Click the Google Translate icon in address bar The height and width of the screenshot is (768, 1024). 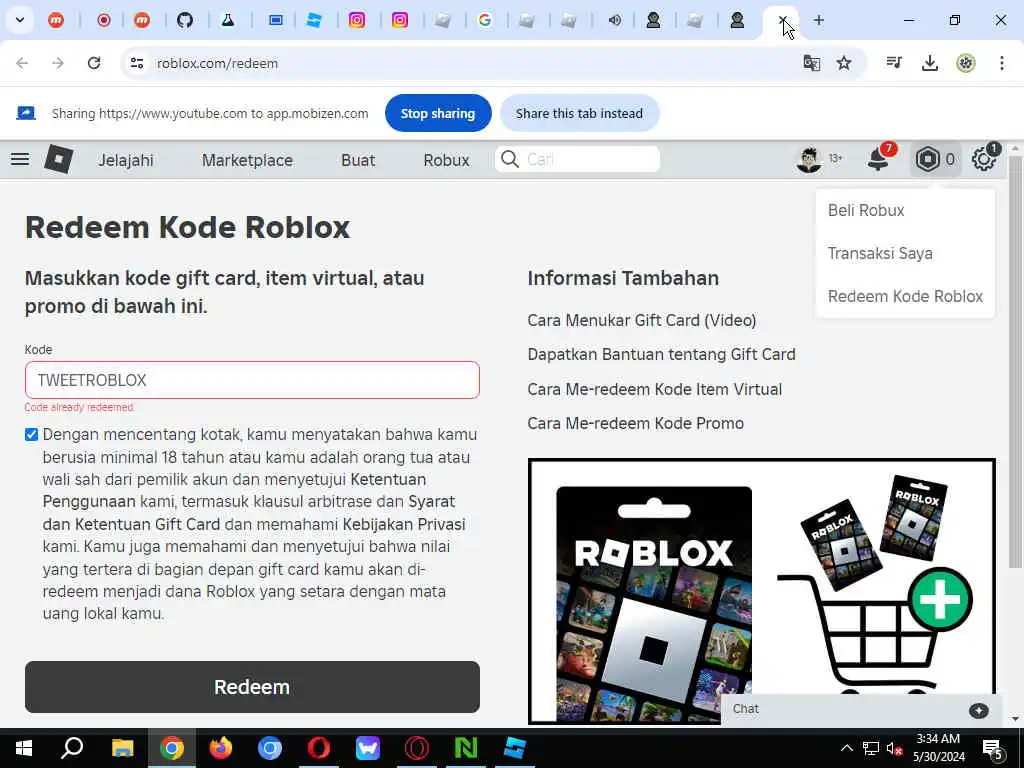point(812,63)
